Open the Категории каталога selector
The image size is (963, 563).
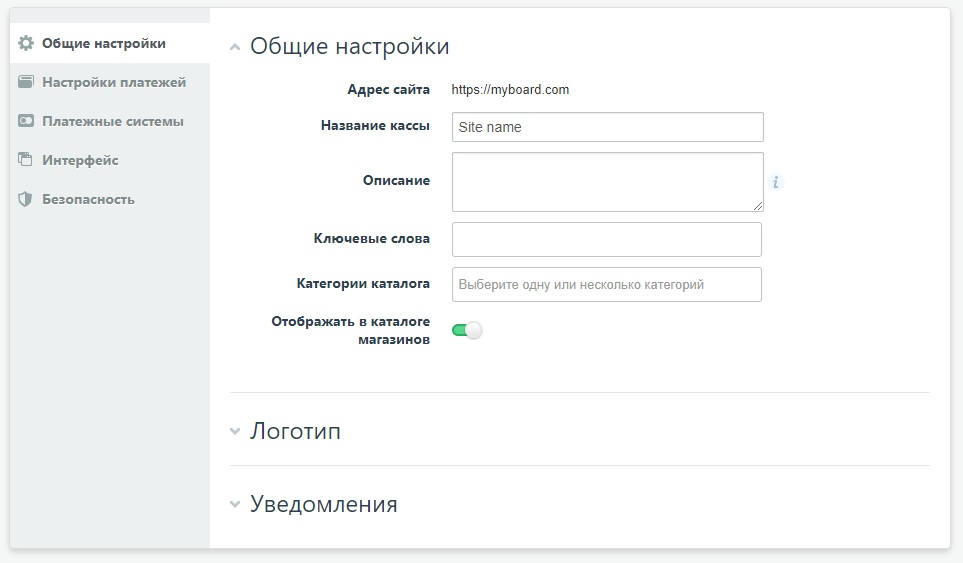[606, 284]
